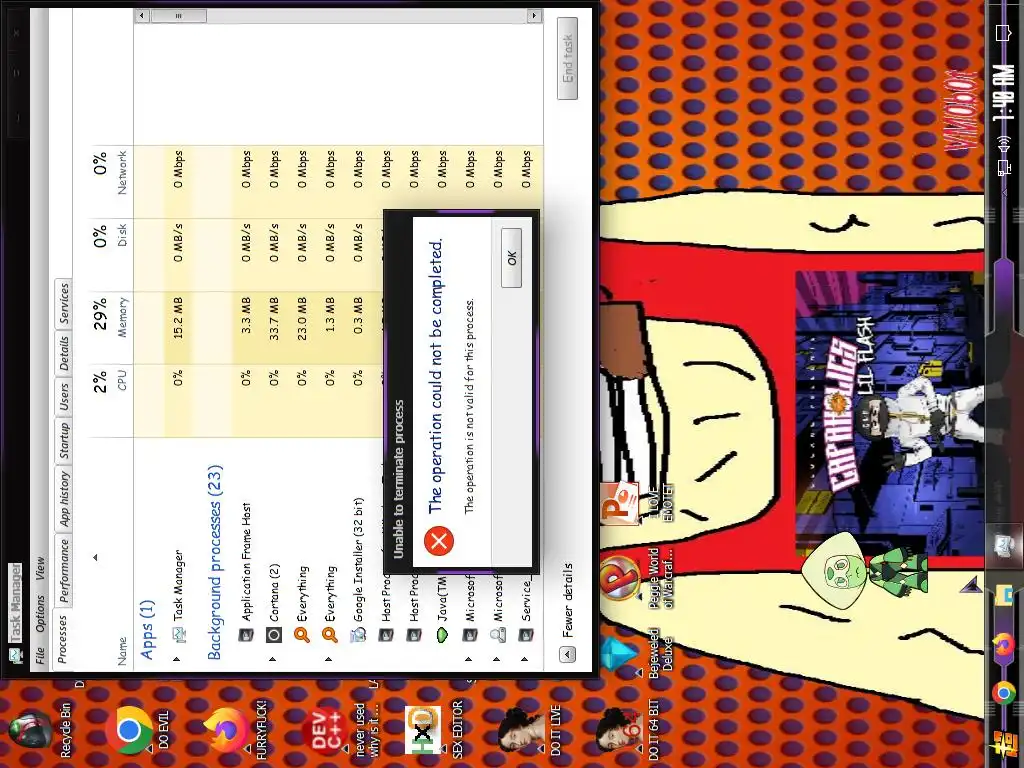The image size is (1024, 768).
Task: Select the Application Frame Host process name
Action: click(x=246, y=561)
